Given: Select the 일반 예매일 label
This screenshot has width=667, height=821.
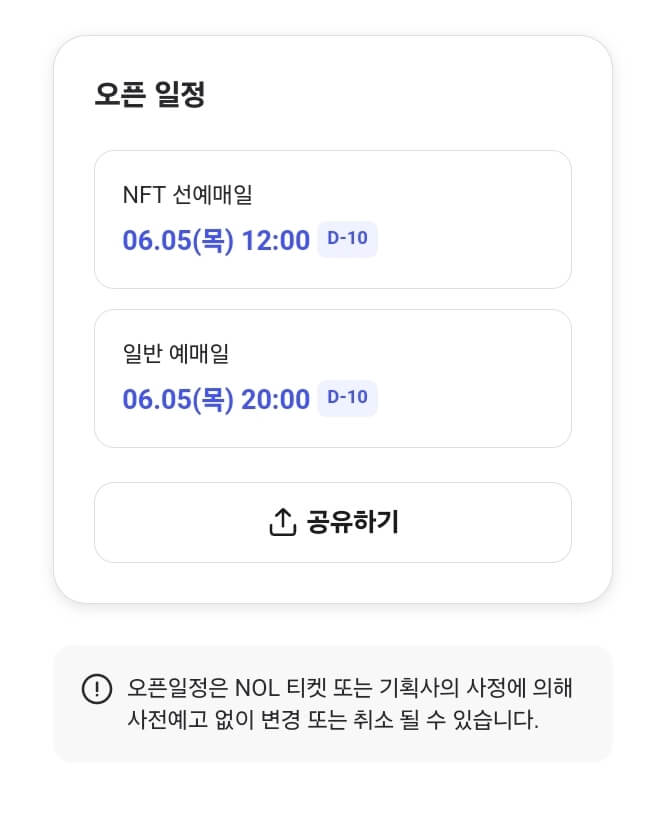Looking at the screenshot, I should [176, 354].
